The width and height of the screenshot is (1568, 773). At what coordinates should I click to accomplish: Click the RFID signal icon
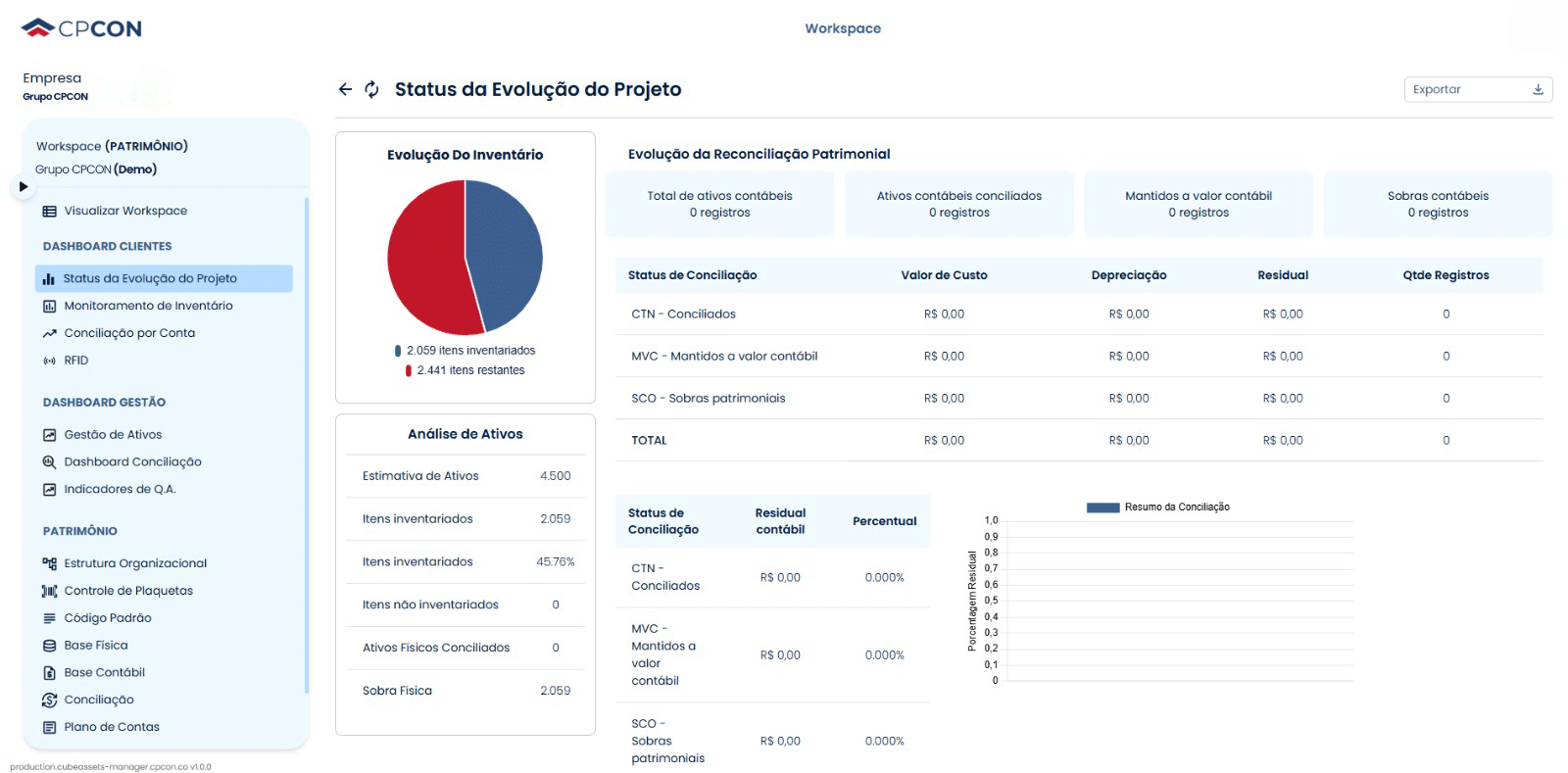pos(49,361)
